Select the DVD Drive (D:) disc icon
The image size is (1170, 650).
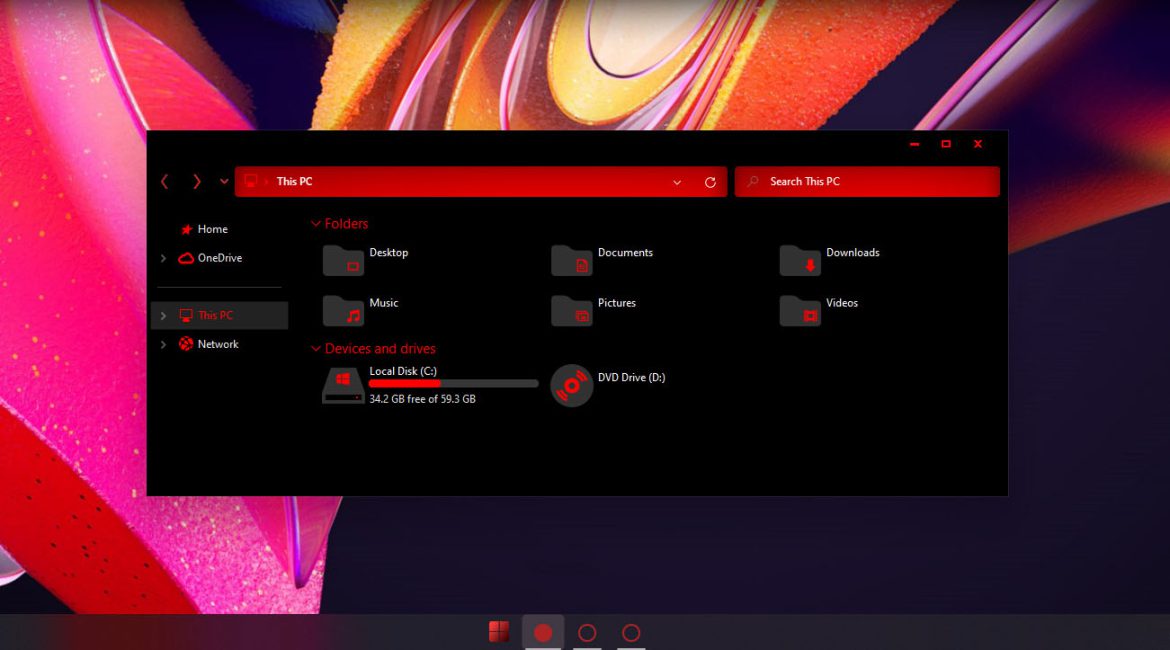(x=572, y=385)
